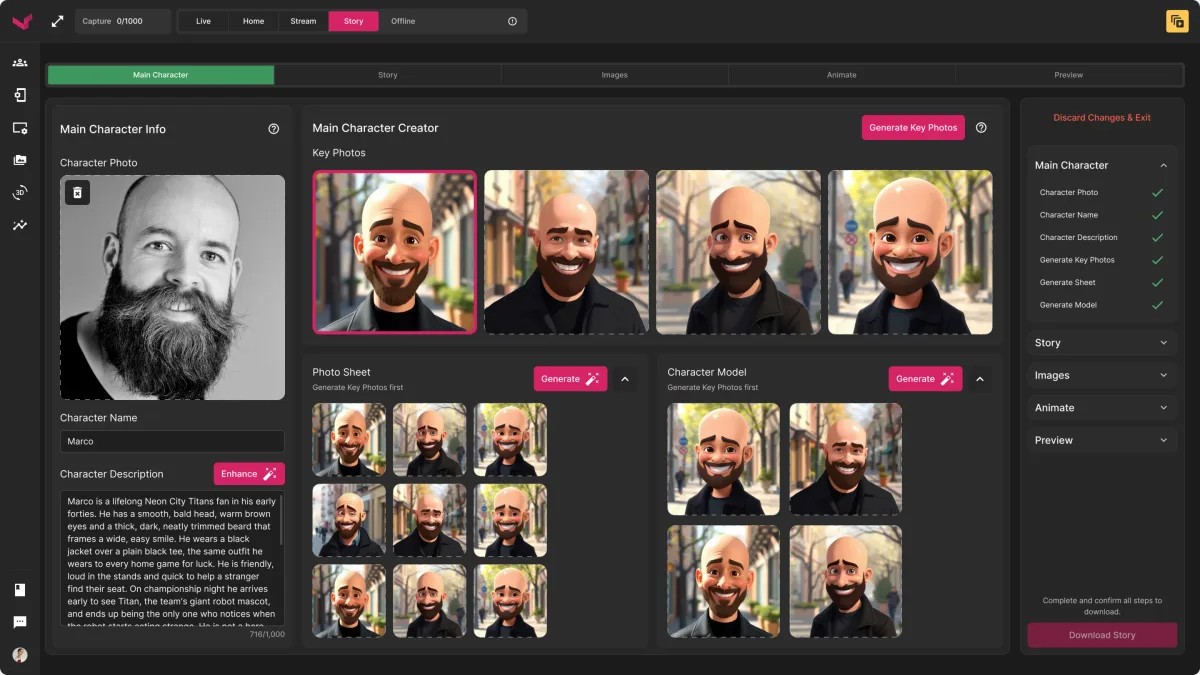Open help icon beside Generate Key Photos
This screenshot has width=1200, height=675.
pyautogui.click(x=981, y=128)
